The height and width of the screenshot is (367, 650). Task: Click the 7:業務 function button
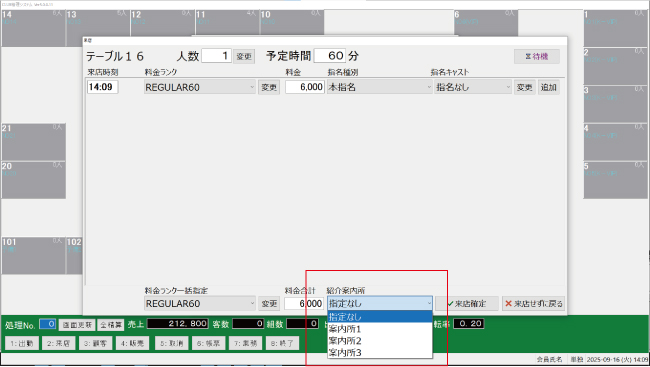point(245,343)
